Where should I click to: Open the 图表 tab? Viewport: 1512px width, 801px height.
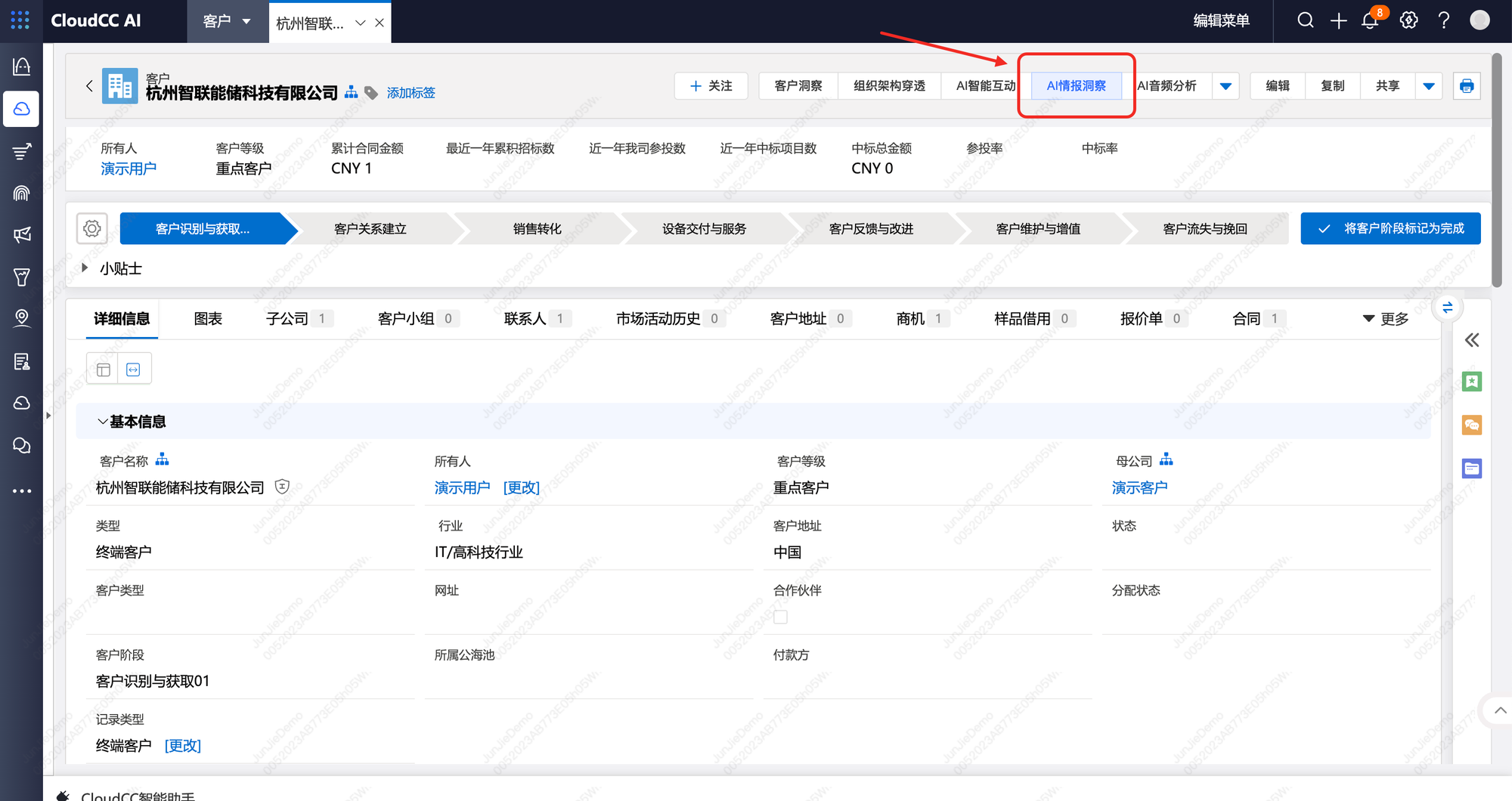(x=208, y=319)
